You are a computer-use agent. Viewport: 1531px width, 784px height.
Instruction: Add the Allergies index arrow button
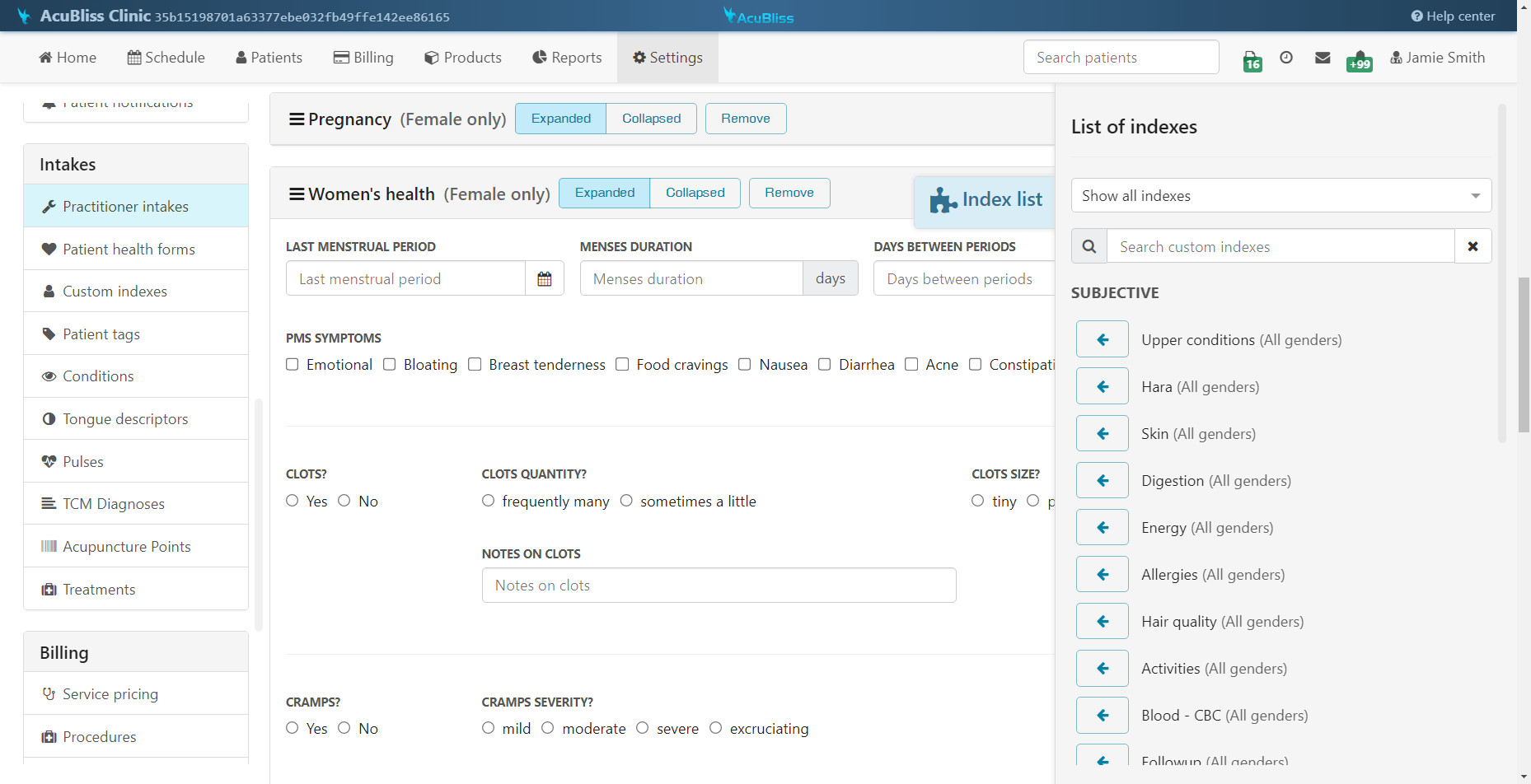coord(1103,574)
